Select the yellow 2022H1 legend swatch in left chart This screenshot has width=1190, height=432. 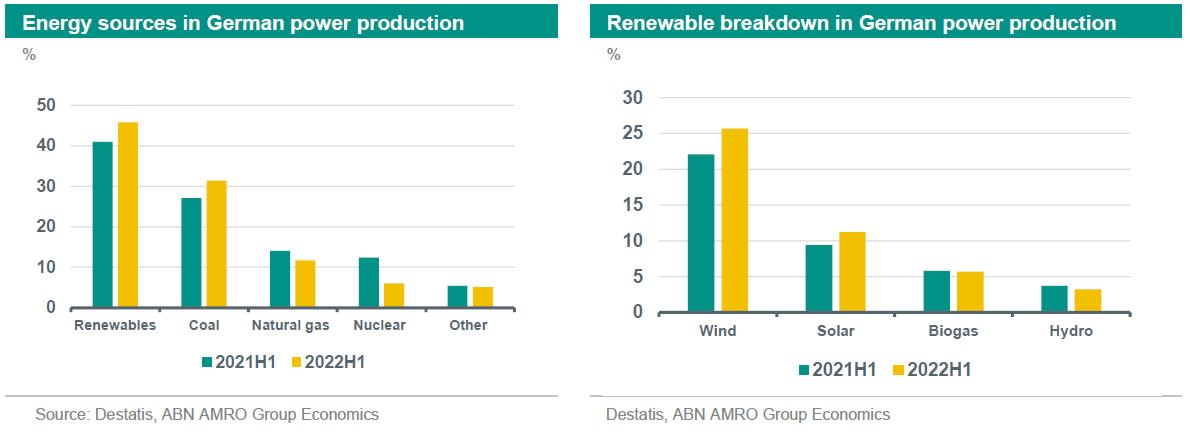coord(296,362)
